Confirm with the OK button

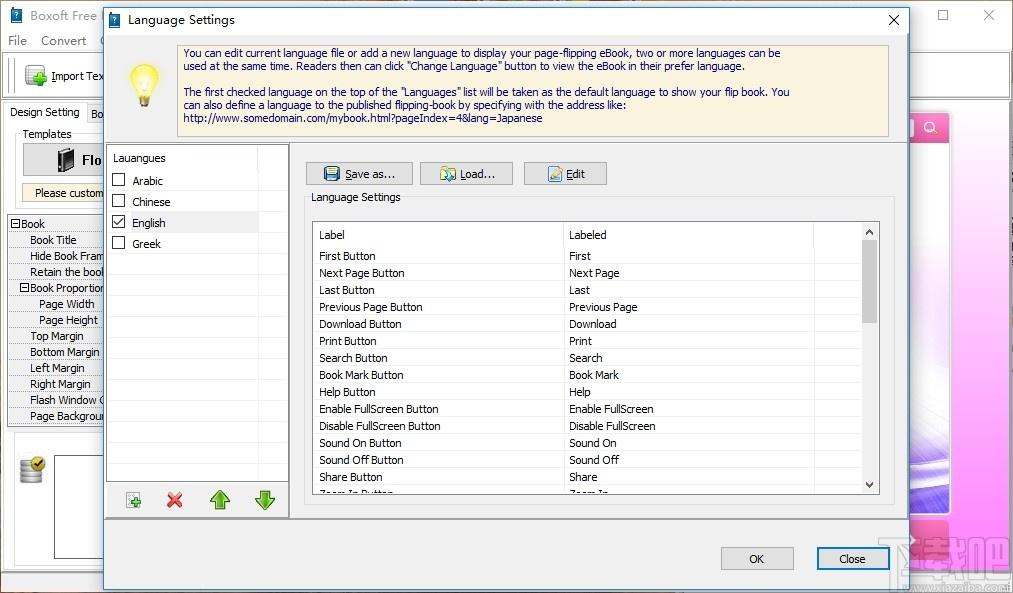point(757,559)
